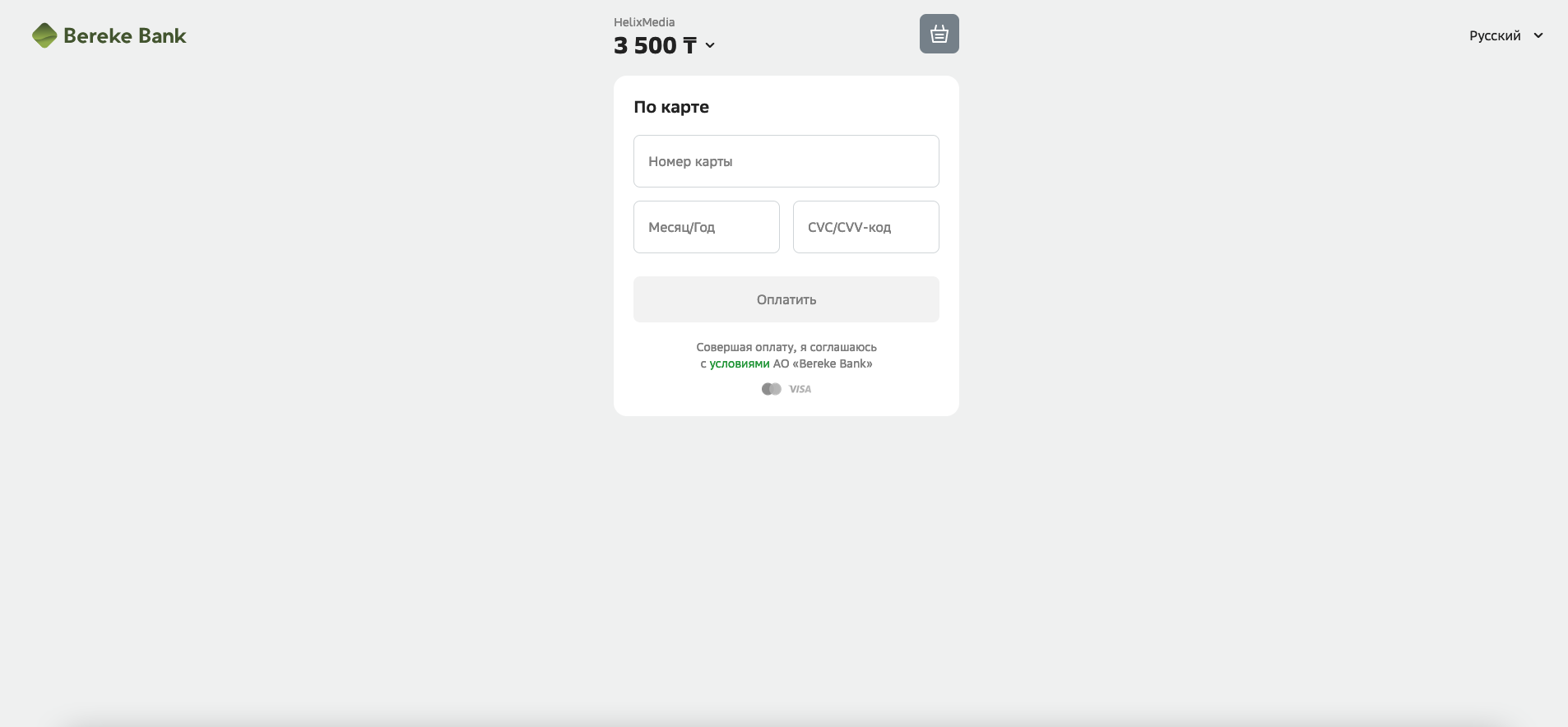Open language dropdown arrow beside Русский
The image size is (1568, 727).
click(1538, 35)
